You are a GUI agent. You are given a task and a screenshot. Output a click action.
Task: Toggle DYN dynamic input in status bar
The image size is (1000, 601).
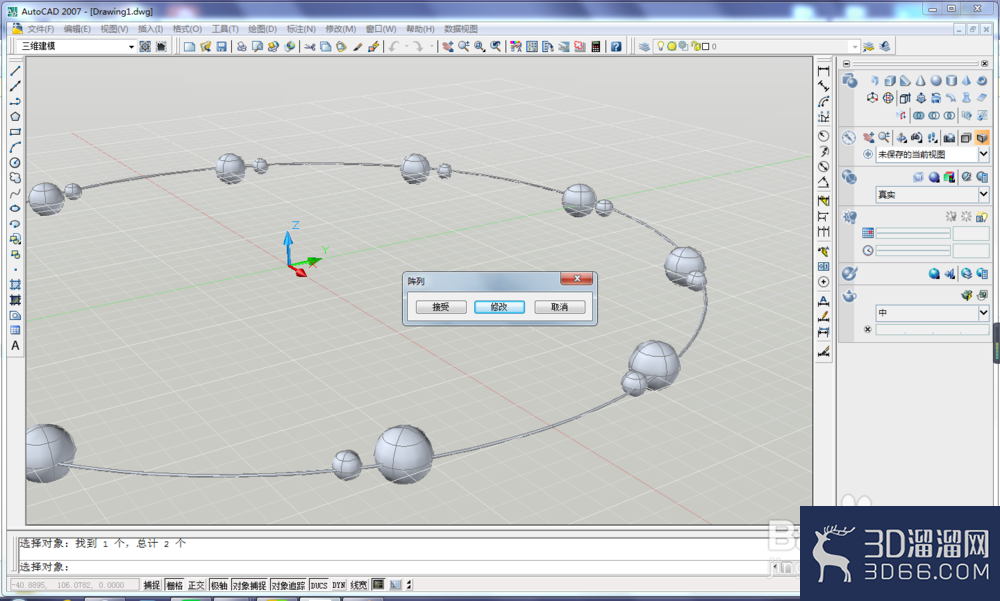tap(339, 585)
